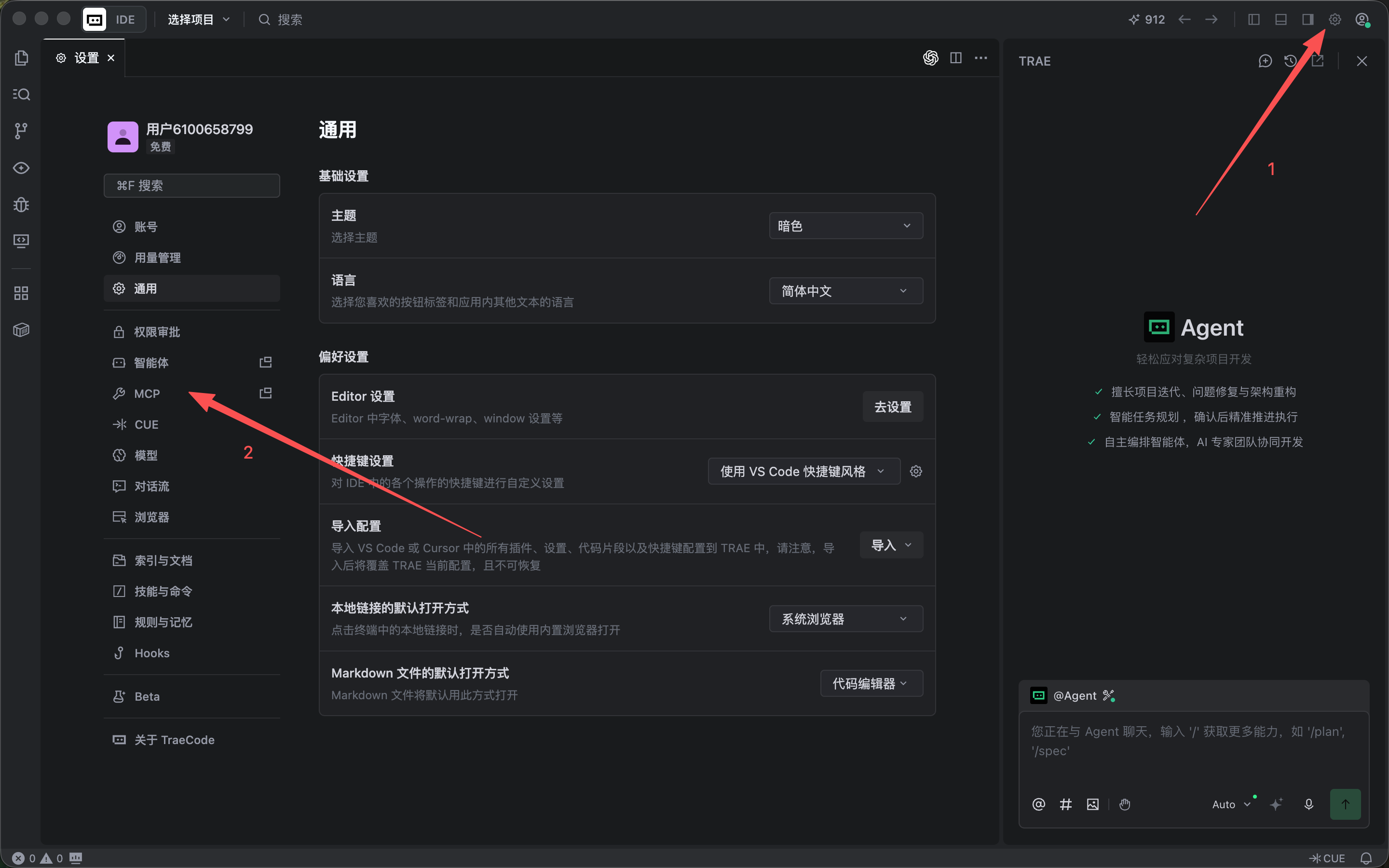Image resolution: width=1389 pixels, height=868 pixels.
Task: Open the 浏览器 settings category
Action: click(191, 517)
